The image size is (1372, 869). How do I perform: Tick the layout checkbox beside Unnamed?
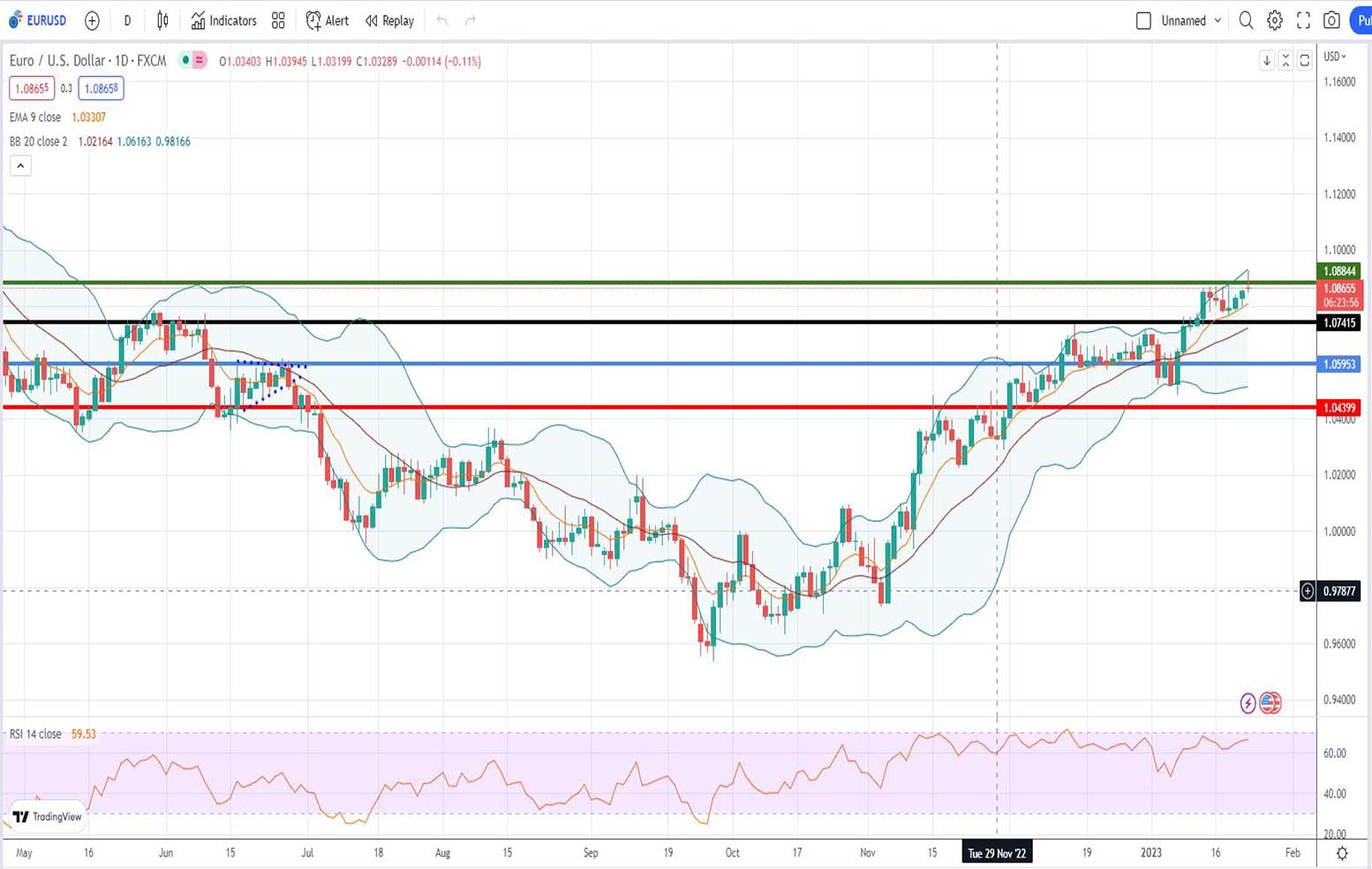pos(1143,20)
